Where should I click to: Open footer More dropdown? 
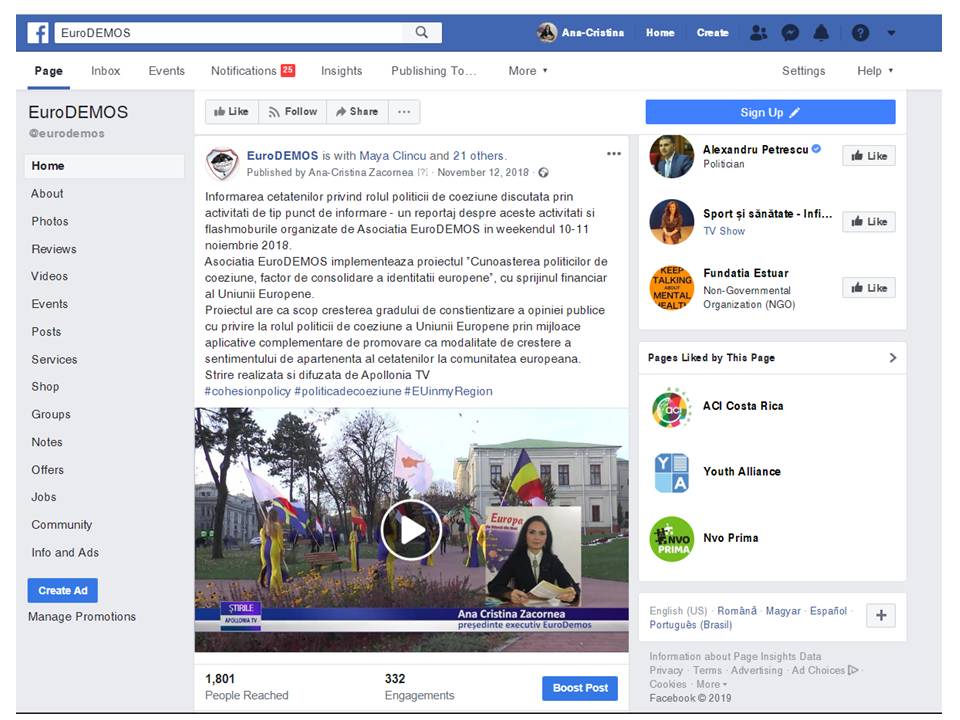[x=711, y=684]
